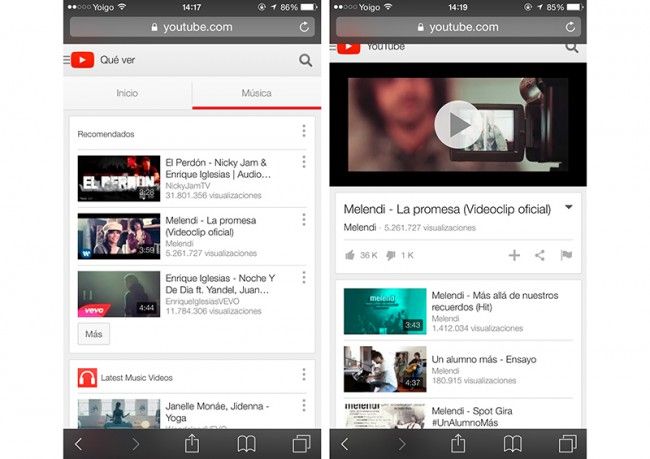This screenshot has height=459, width=650.
Task: Play the video with center play button
Action: (x=458, y=124)
